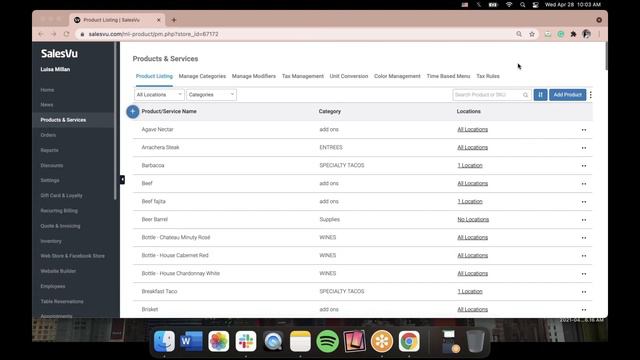Launch Microsoft Word from the dock
The height and width of the screenshot is (360, 640).
coord(191,341)
